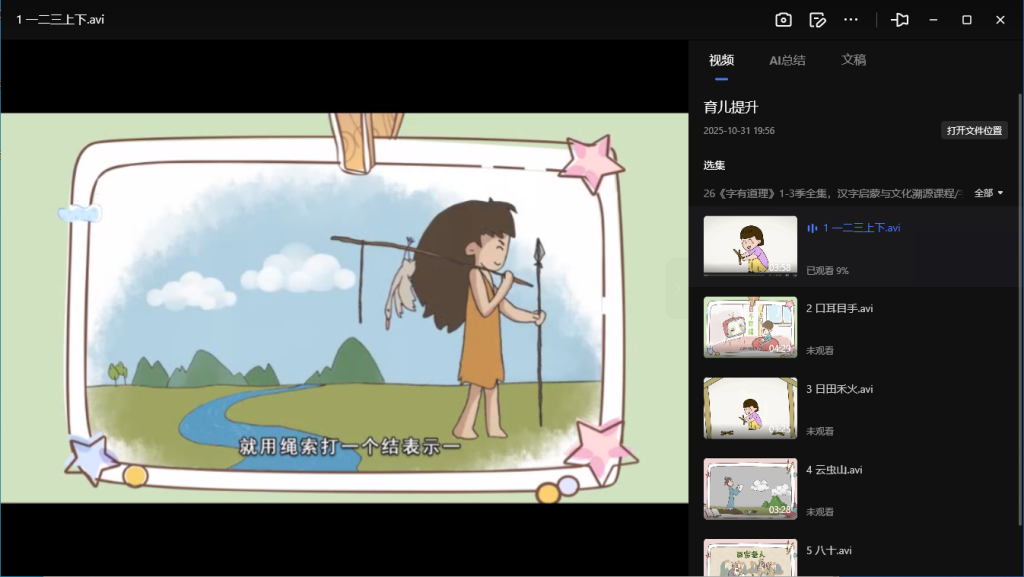Switch to the AI总结 tab

click(787, 60)
